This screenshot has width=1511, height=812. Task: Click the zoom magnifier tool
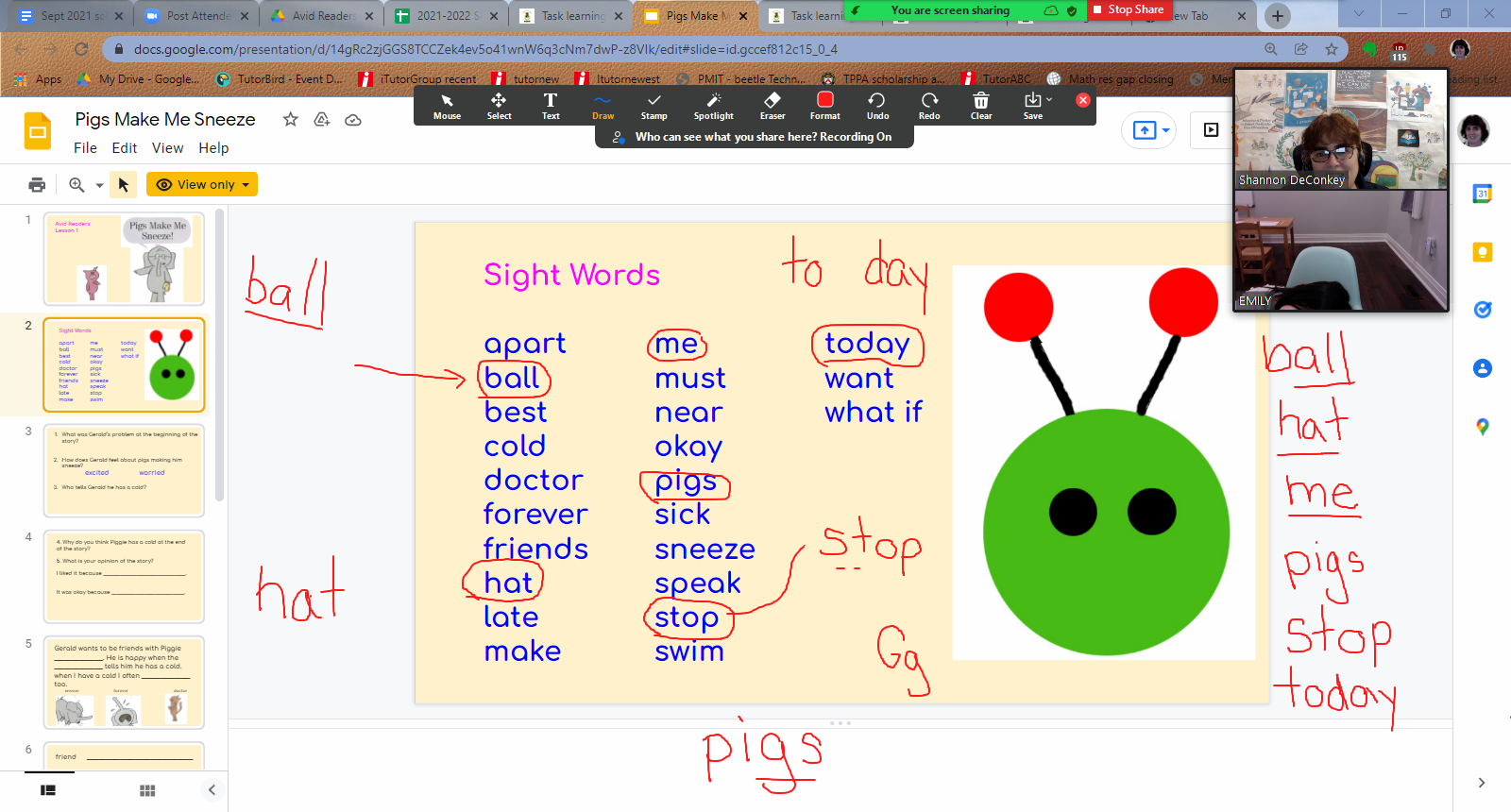point(76,184)
